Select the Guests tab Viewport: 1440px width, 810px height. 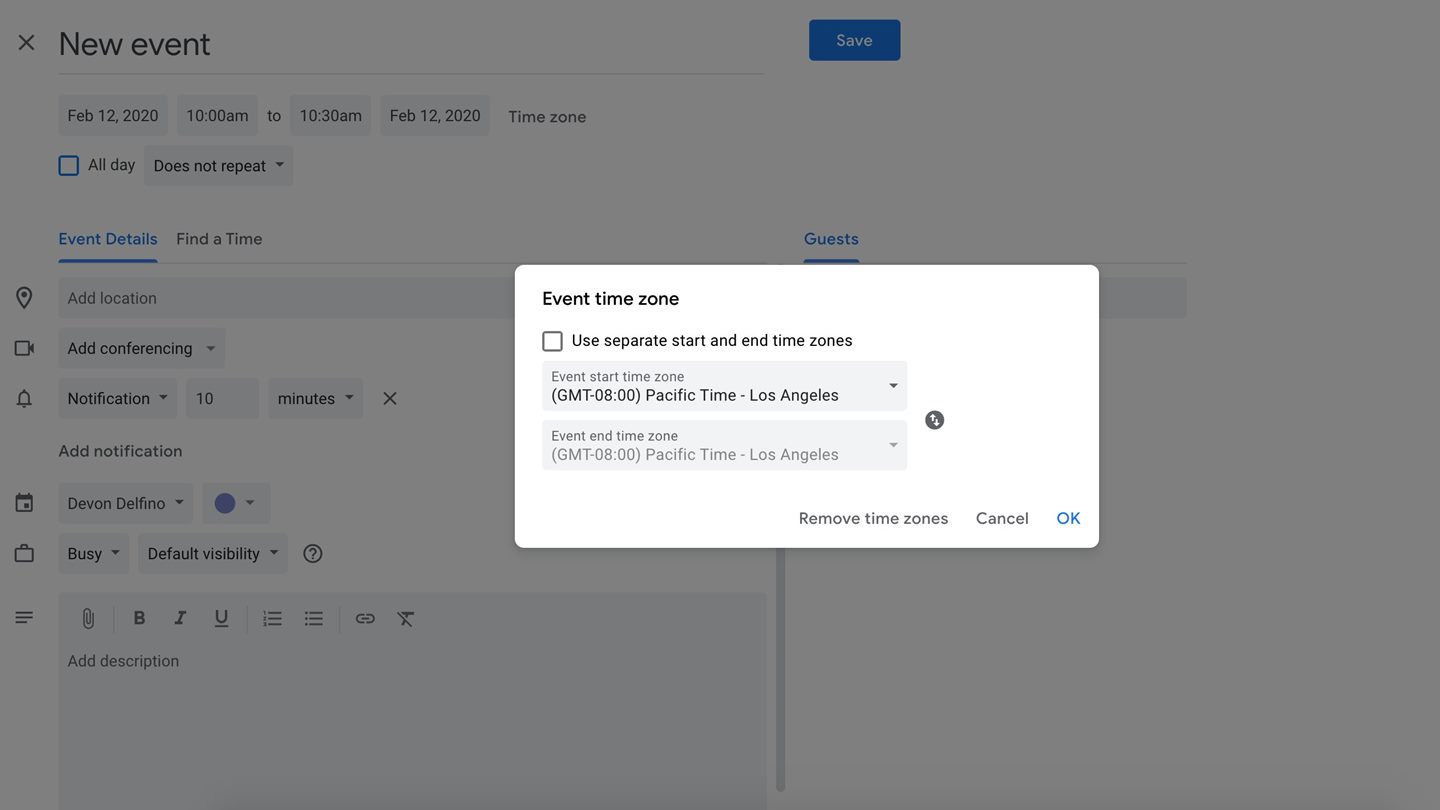coord(831,239)
